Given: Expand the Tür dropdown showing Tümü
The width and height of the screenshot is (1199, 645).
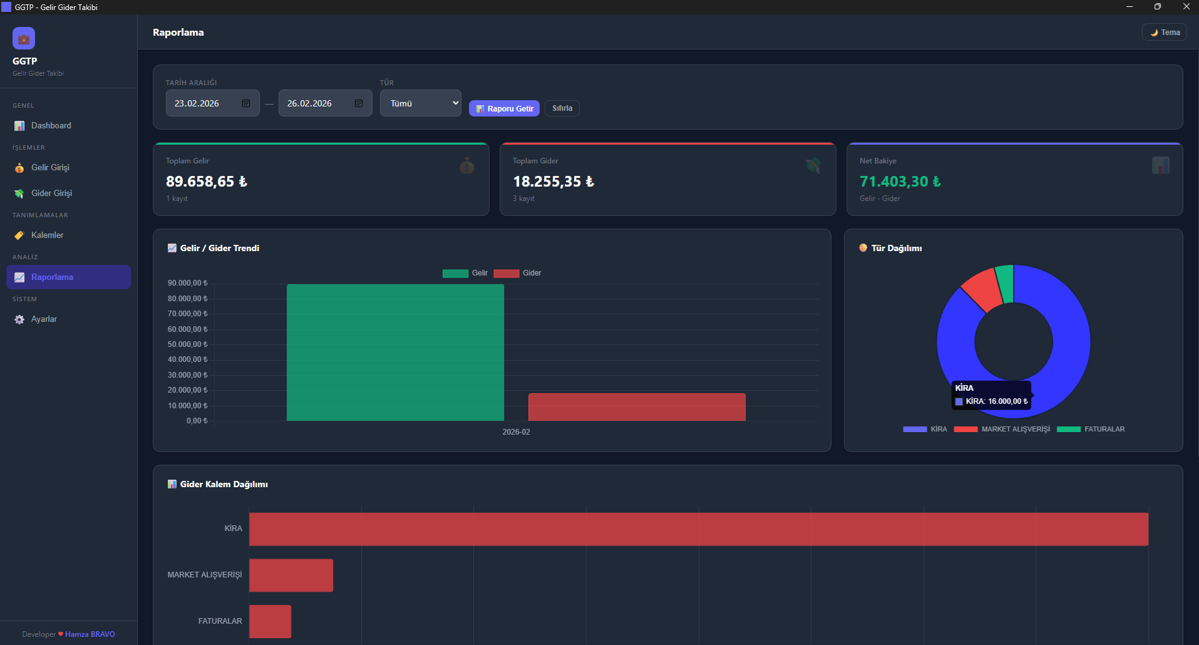Looking at the screenshot, I should 420,103.
